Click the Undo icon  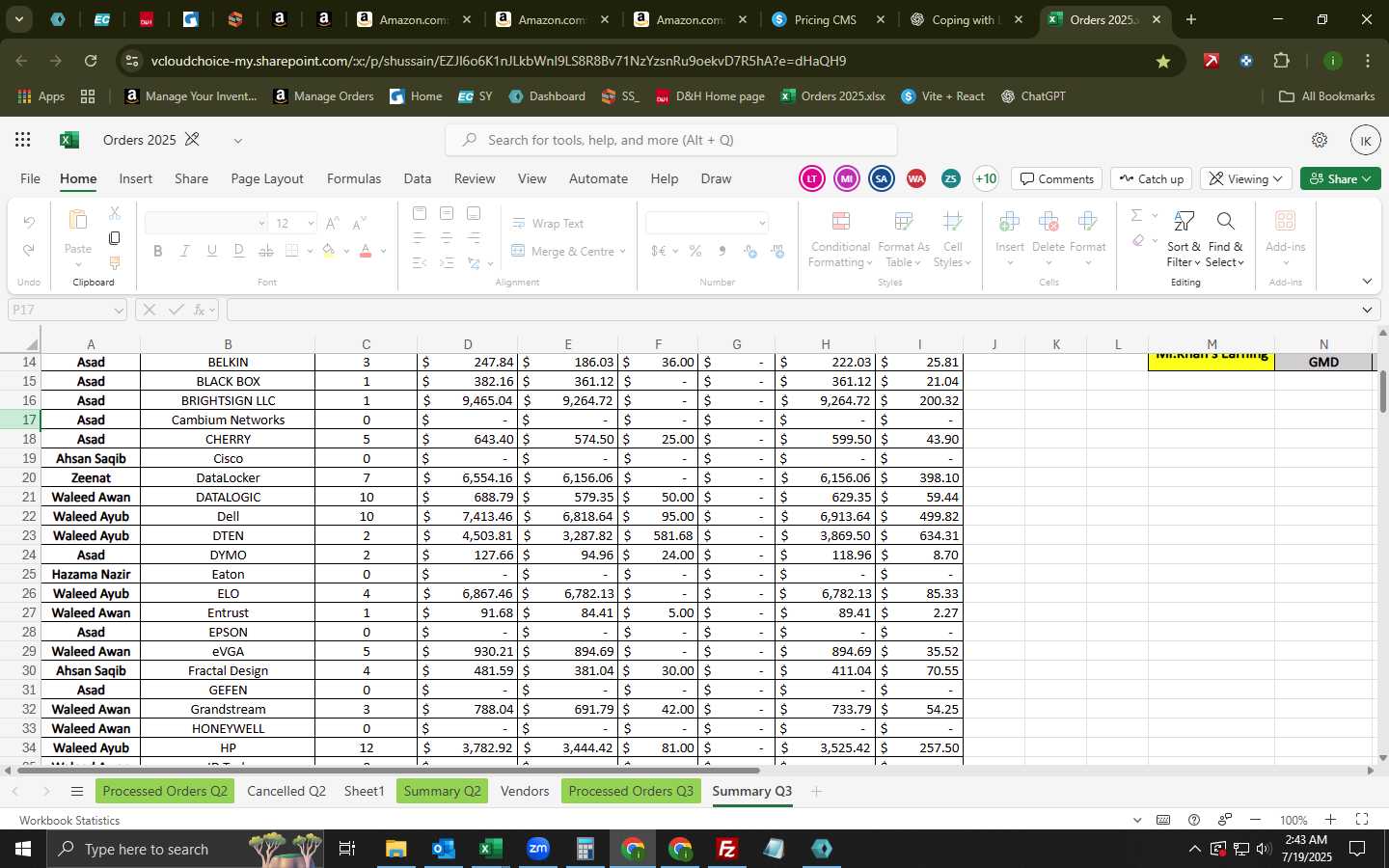(x=29, y=223)
